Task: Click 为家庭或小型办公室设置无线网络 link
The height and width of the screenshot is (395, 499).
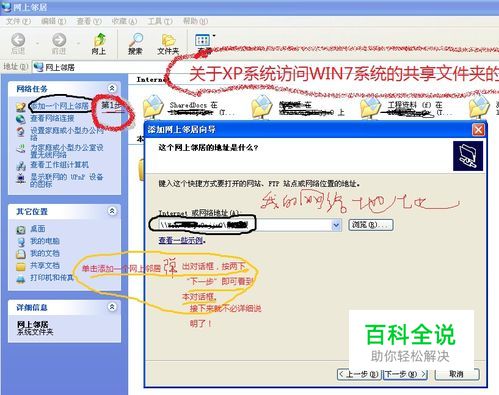Action: coord(67,151)
